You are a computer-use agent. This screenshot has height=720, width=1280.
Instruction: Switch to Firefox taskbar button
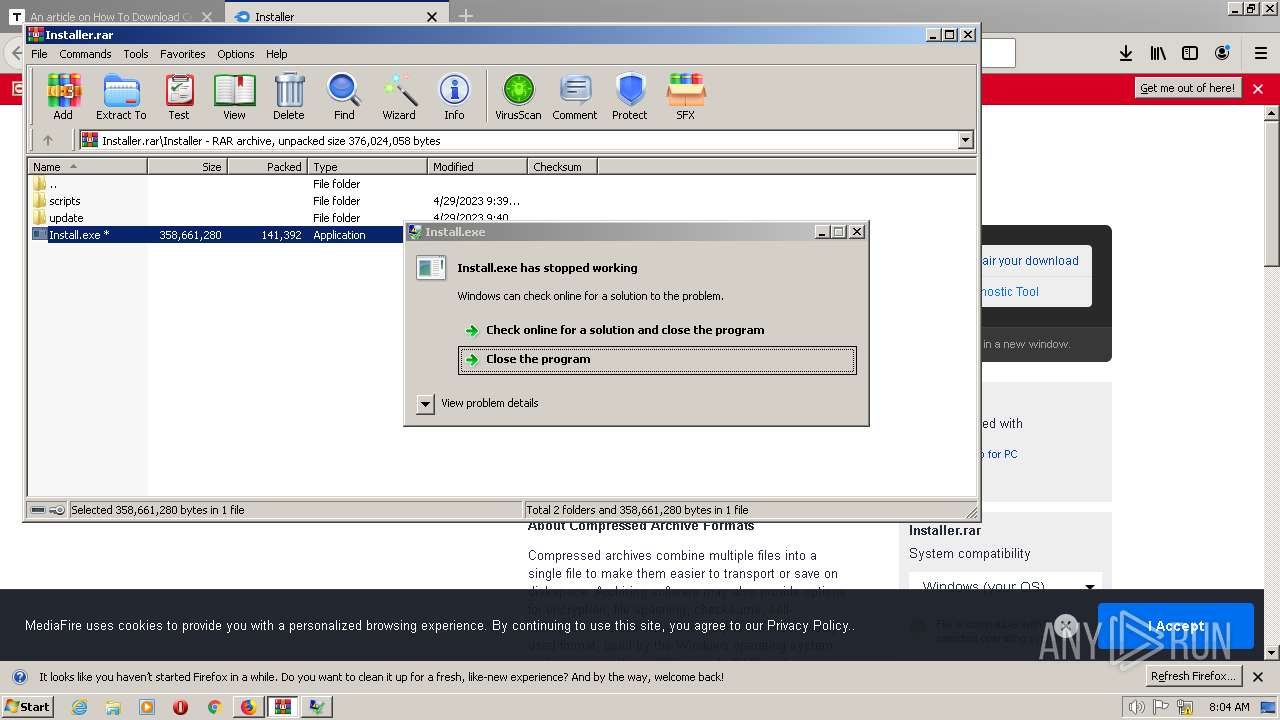pyautogui.click(x=248, y=707)
